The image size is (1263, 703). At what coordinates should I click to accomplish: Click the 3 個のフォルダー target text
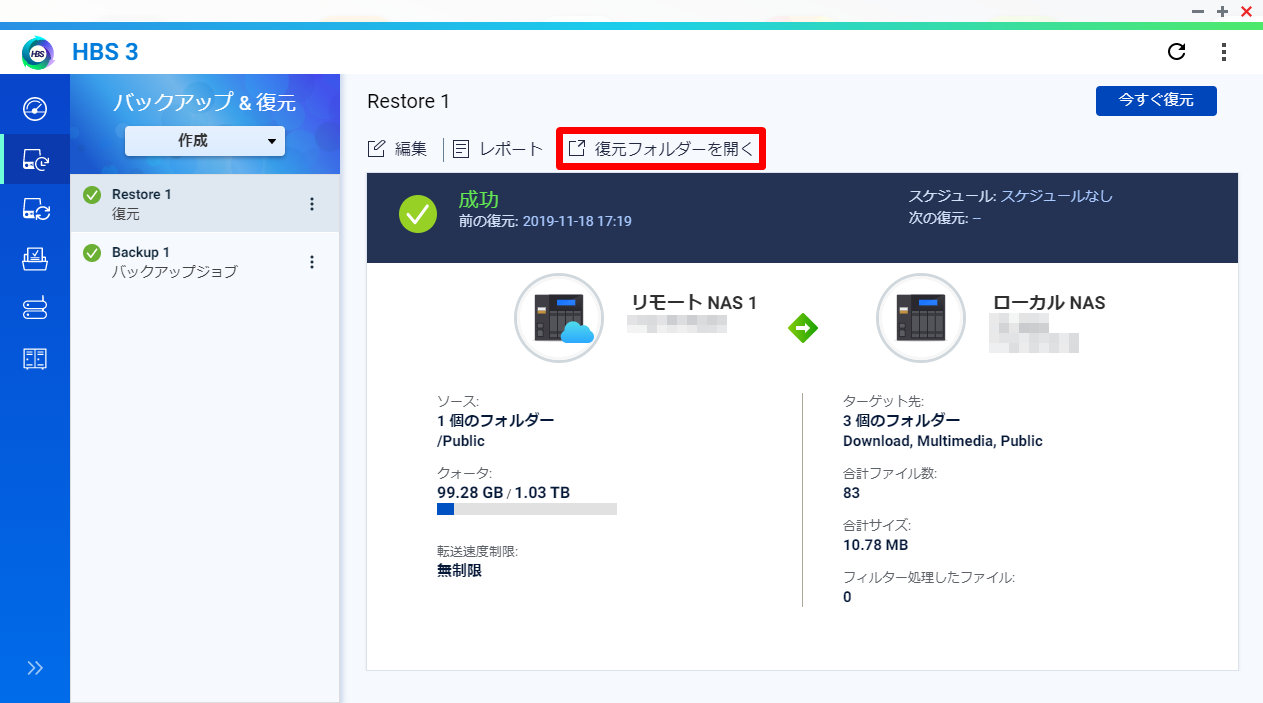click(901, 420)
